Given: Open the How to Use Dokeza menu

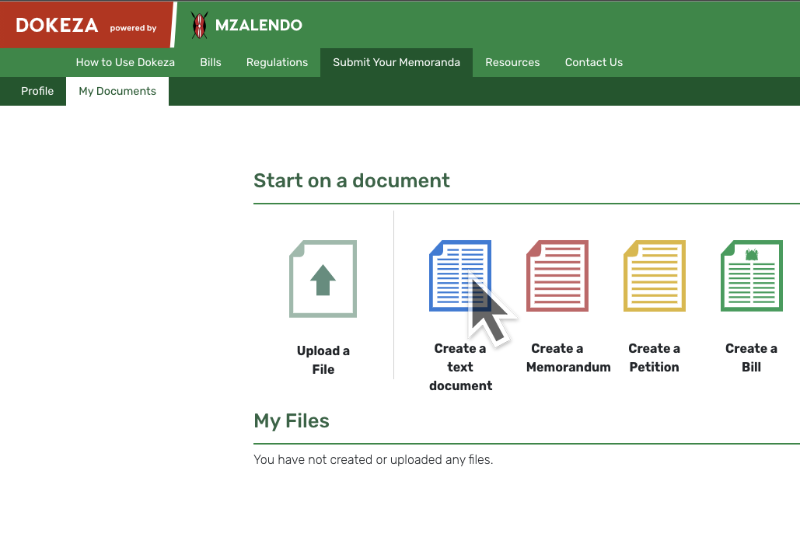Looking at the screenshot, I should coord(125,62).
